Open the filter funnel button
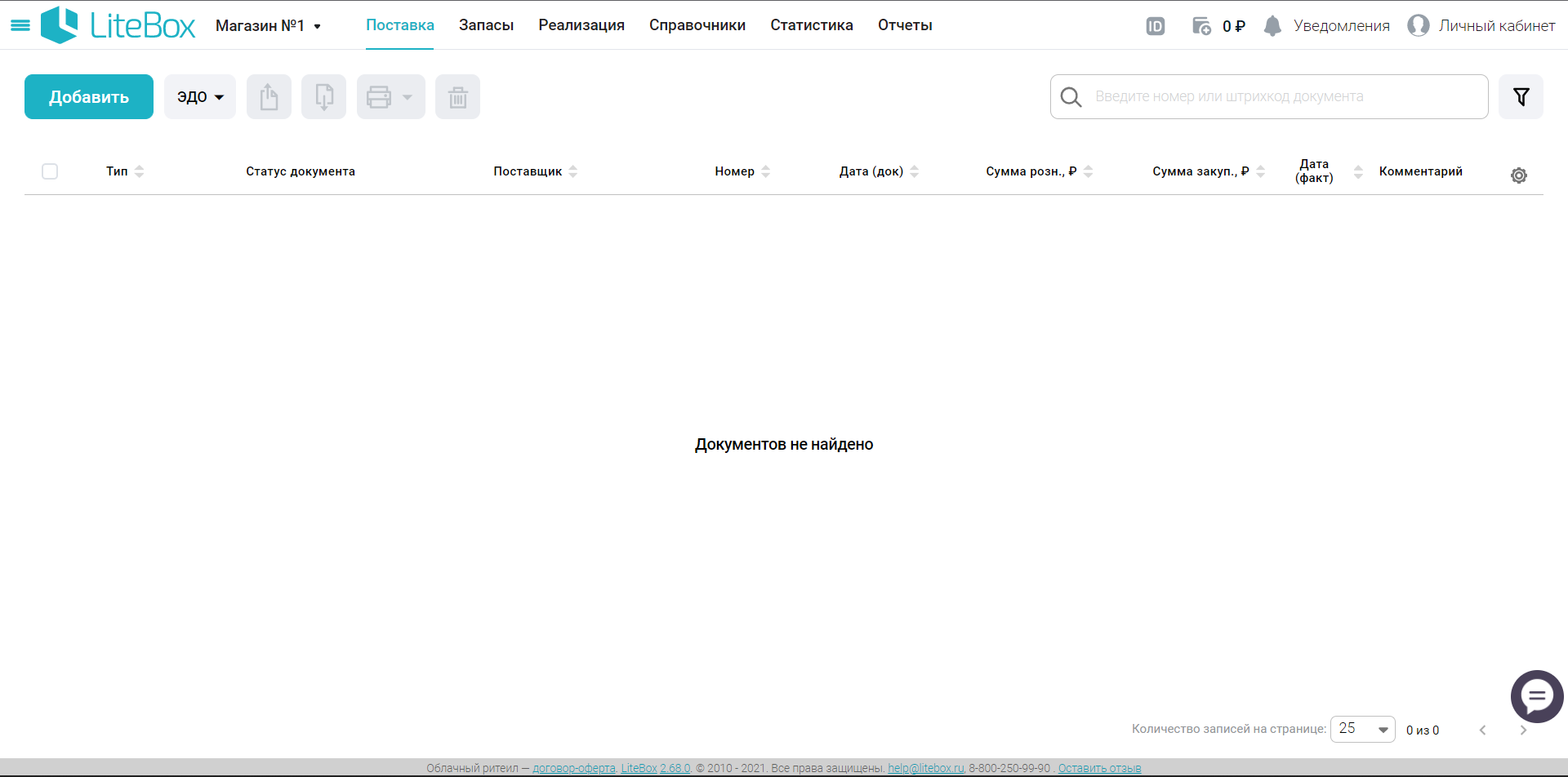 pos(1521,97)
